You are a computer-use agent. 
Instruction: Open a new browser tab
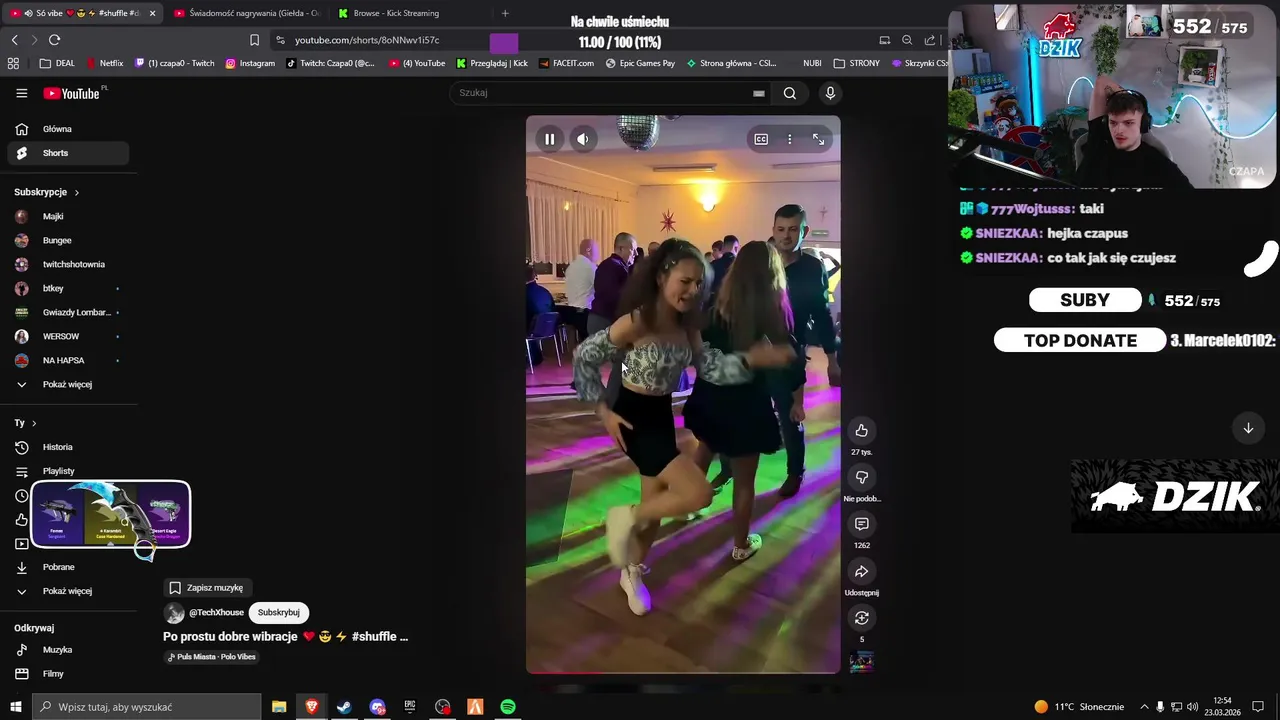505,13
